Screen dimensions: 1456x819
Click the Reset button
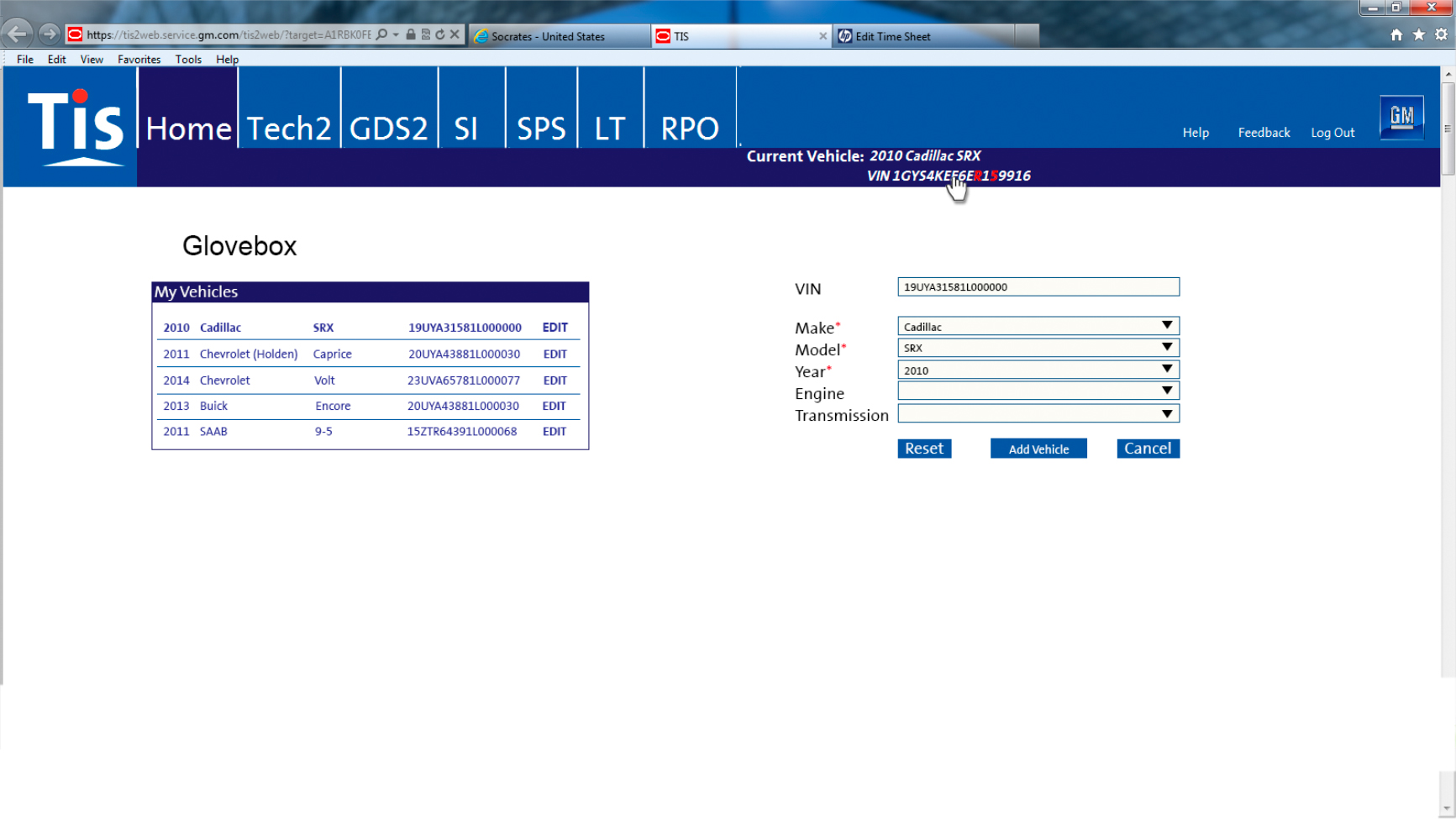924,449
